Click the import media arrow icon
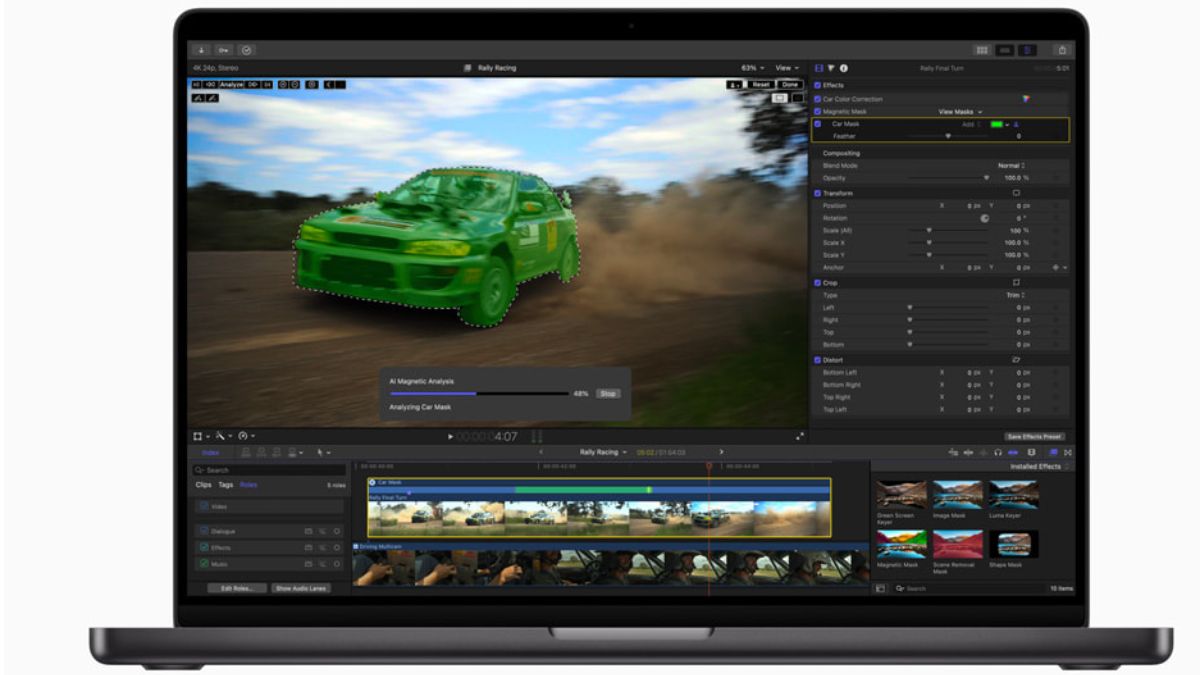This screenshot has height=675, width=1200. tap(201, 50)
